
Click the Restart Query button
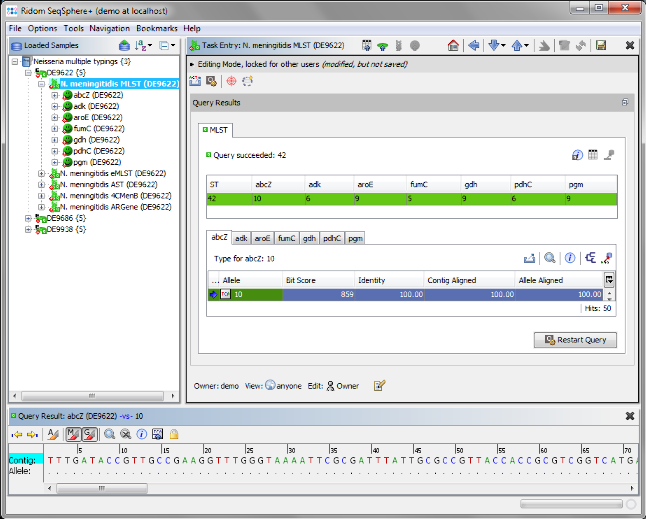point(575,340)
